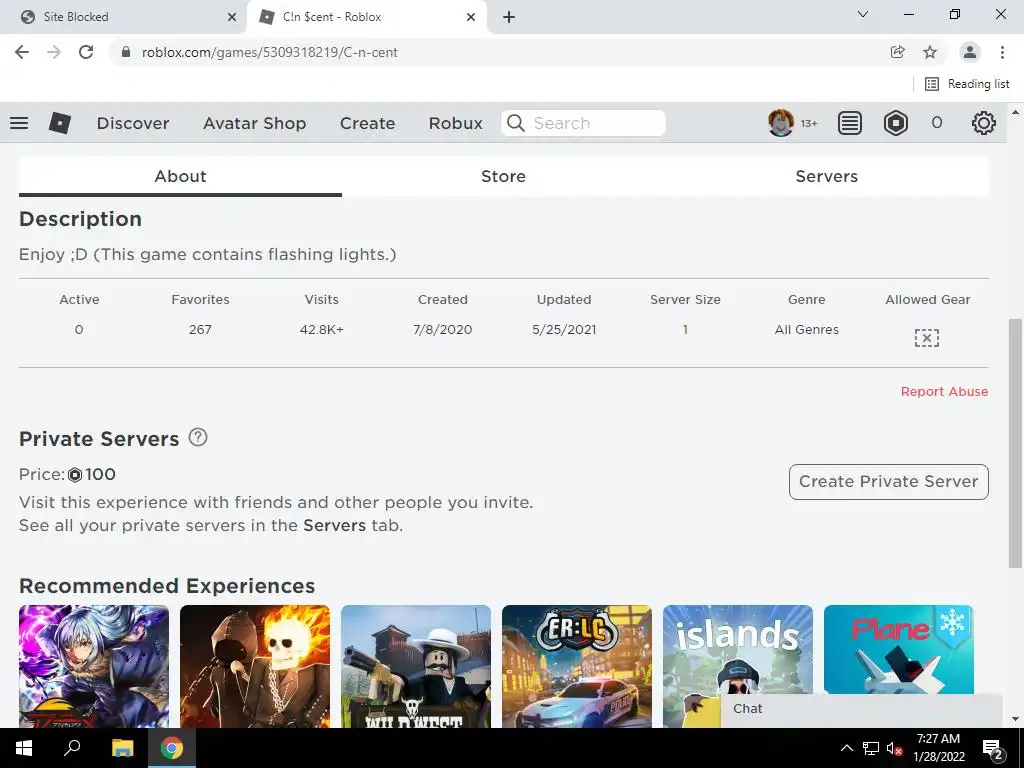Open the Windows Start menu
The height and width of the screenshot is (768, 1024).
click(x=24, y=748)
